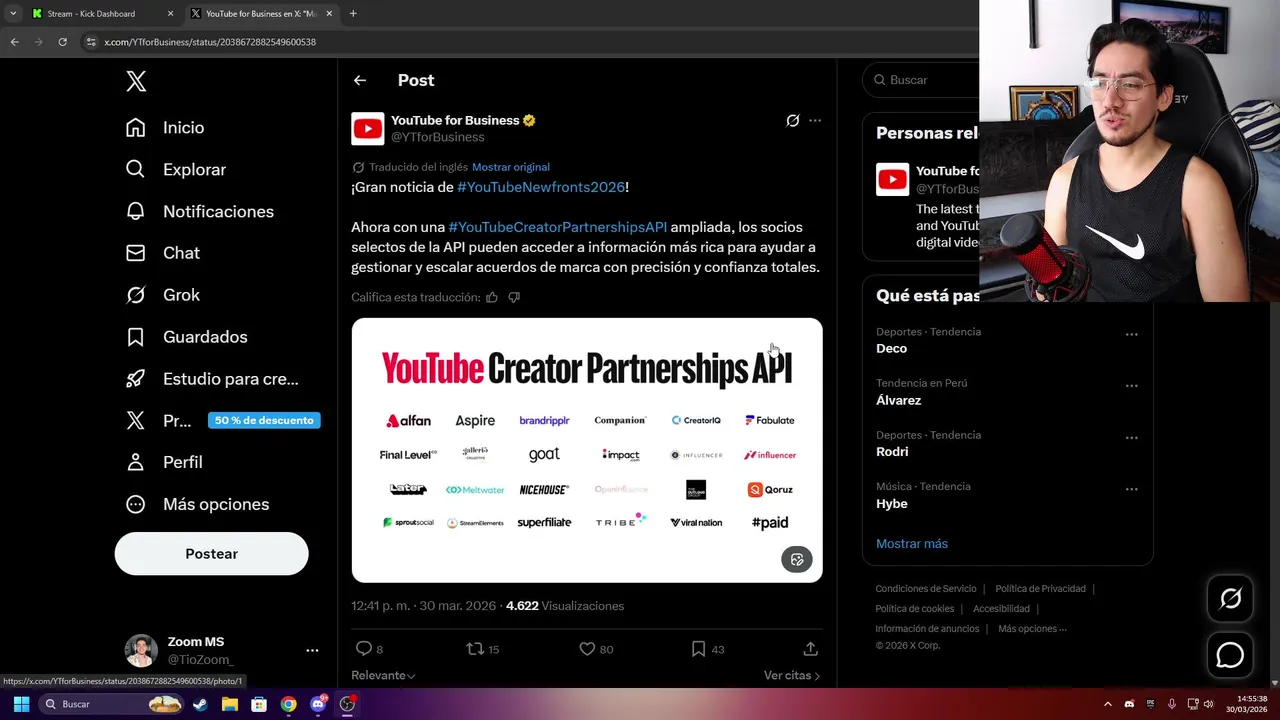
Task: Go back with the Post arrow
Action: click(360, 80)
